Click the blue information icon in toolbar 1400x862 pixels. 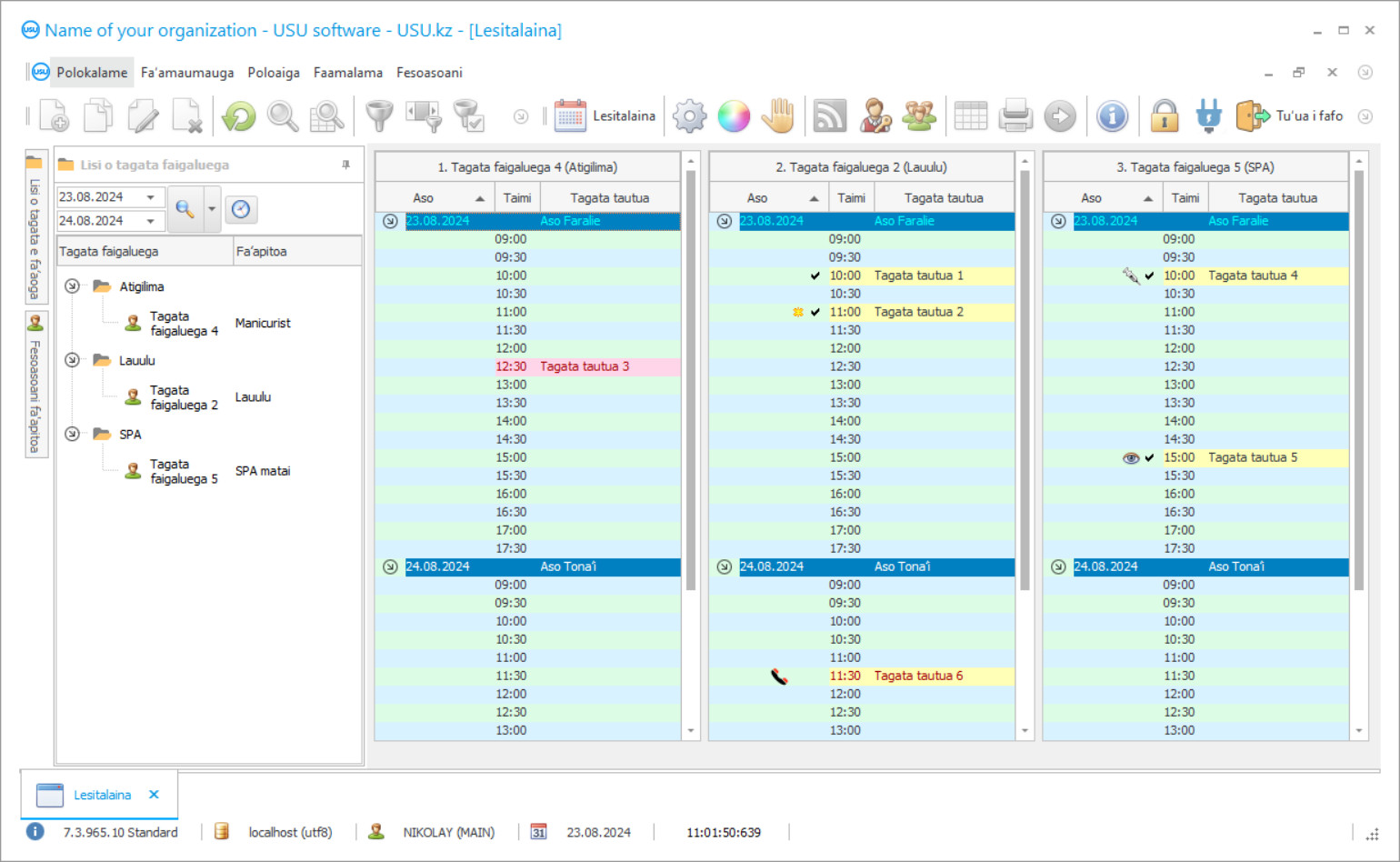pos(1112,116)
